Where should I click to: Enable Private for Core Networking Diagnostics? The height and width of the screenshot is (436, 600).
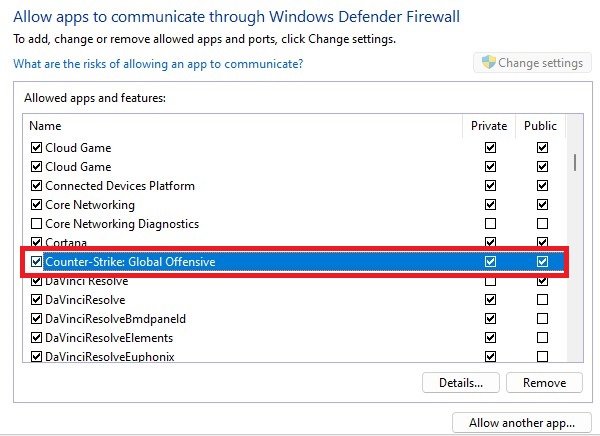[490, 224]
